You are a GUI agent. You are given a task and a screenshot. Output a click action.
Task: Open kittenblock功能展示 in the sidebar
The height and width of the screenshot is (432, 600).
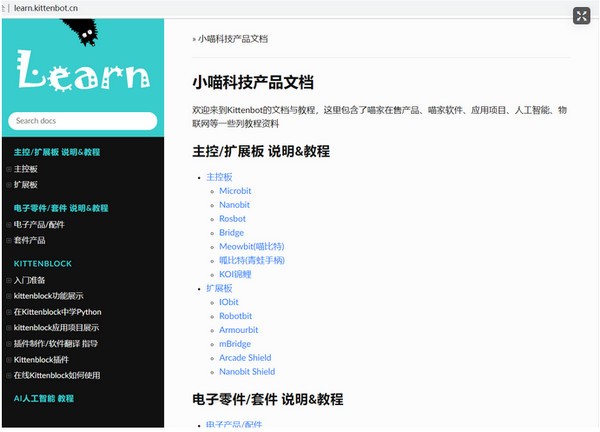pos(49,296)
